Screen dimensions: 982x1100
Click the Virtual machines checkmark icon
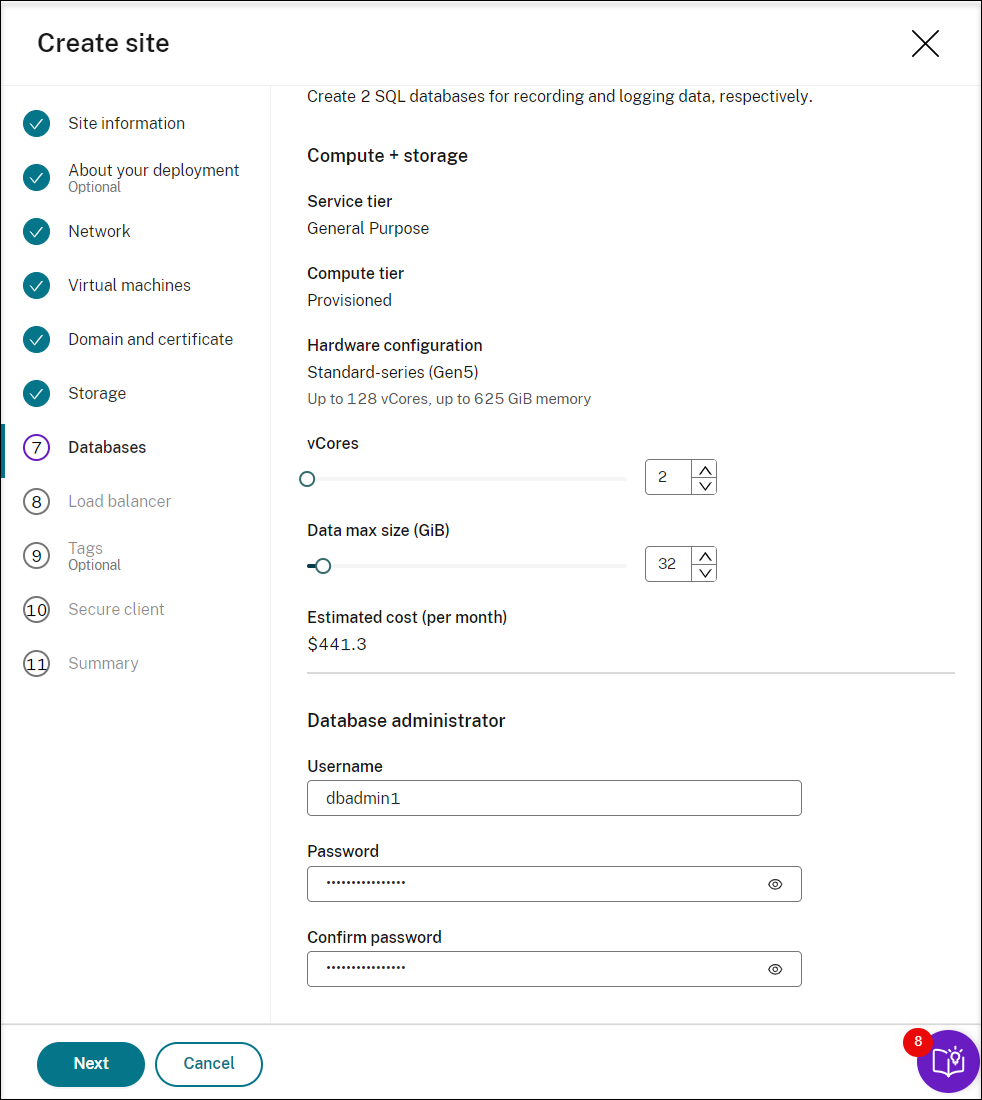tap(36, 285)
